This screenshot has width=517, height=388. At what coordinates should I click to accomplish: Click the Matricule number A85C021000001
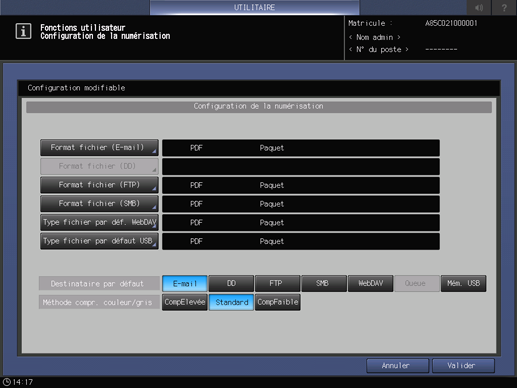coord(451,23)
